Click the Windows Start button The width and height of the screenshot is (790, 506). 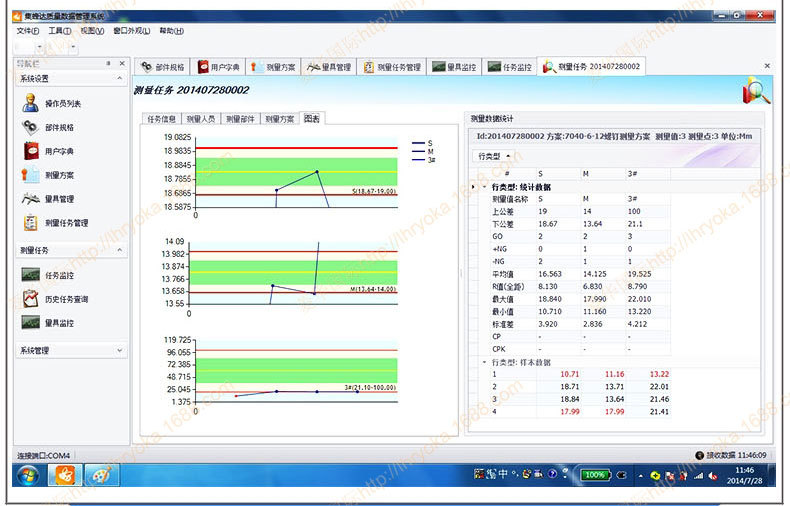coord(27,474)
